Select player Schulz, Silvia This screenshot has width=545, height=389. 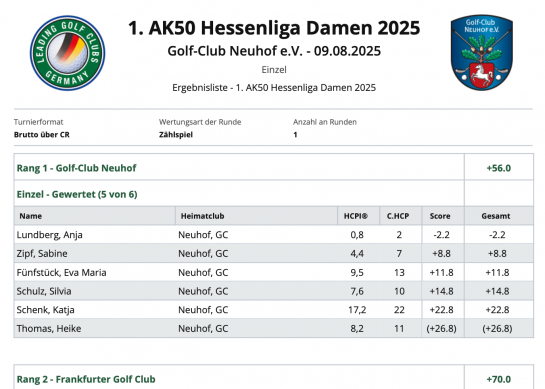coord(44,291)
